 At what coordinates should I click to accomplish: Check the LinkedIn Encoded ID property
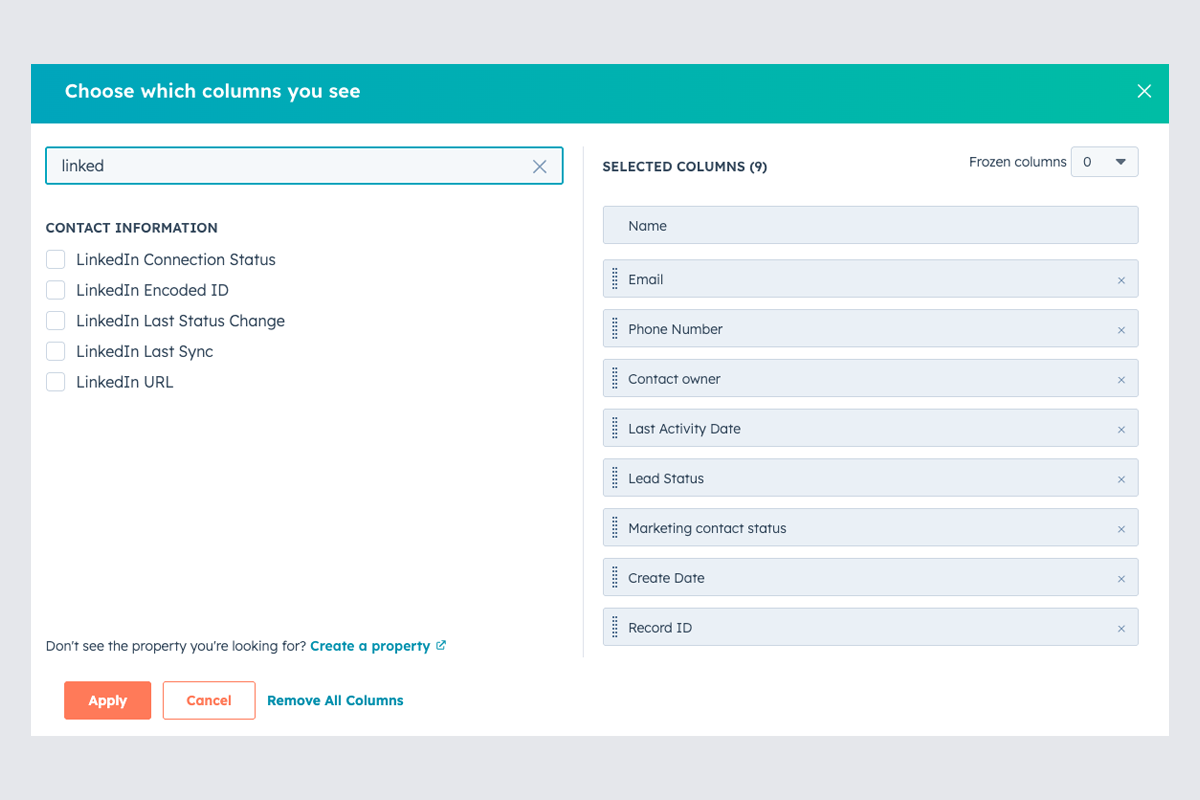(55, 290)
